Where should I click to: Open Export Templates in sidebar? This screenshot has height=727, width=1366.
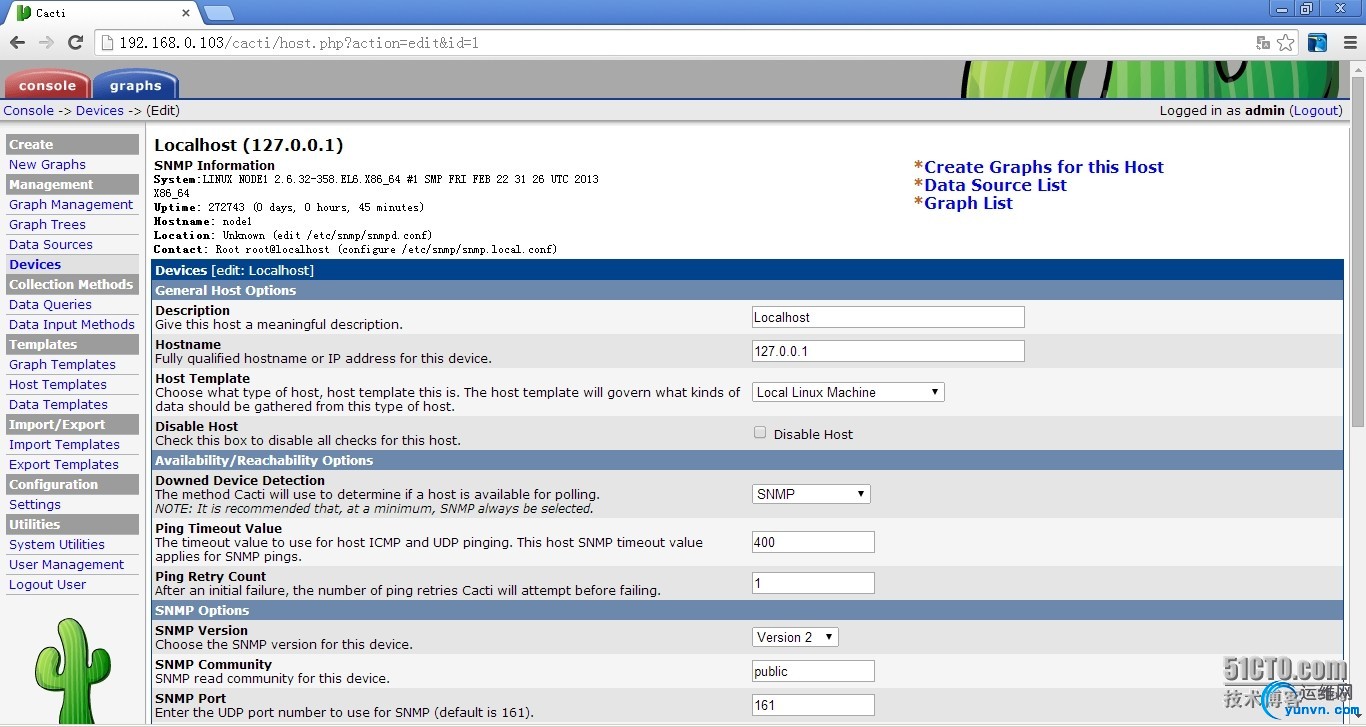pyautogui.click(x=63, y=464)
